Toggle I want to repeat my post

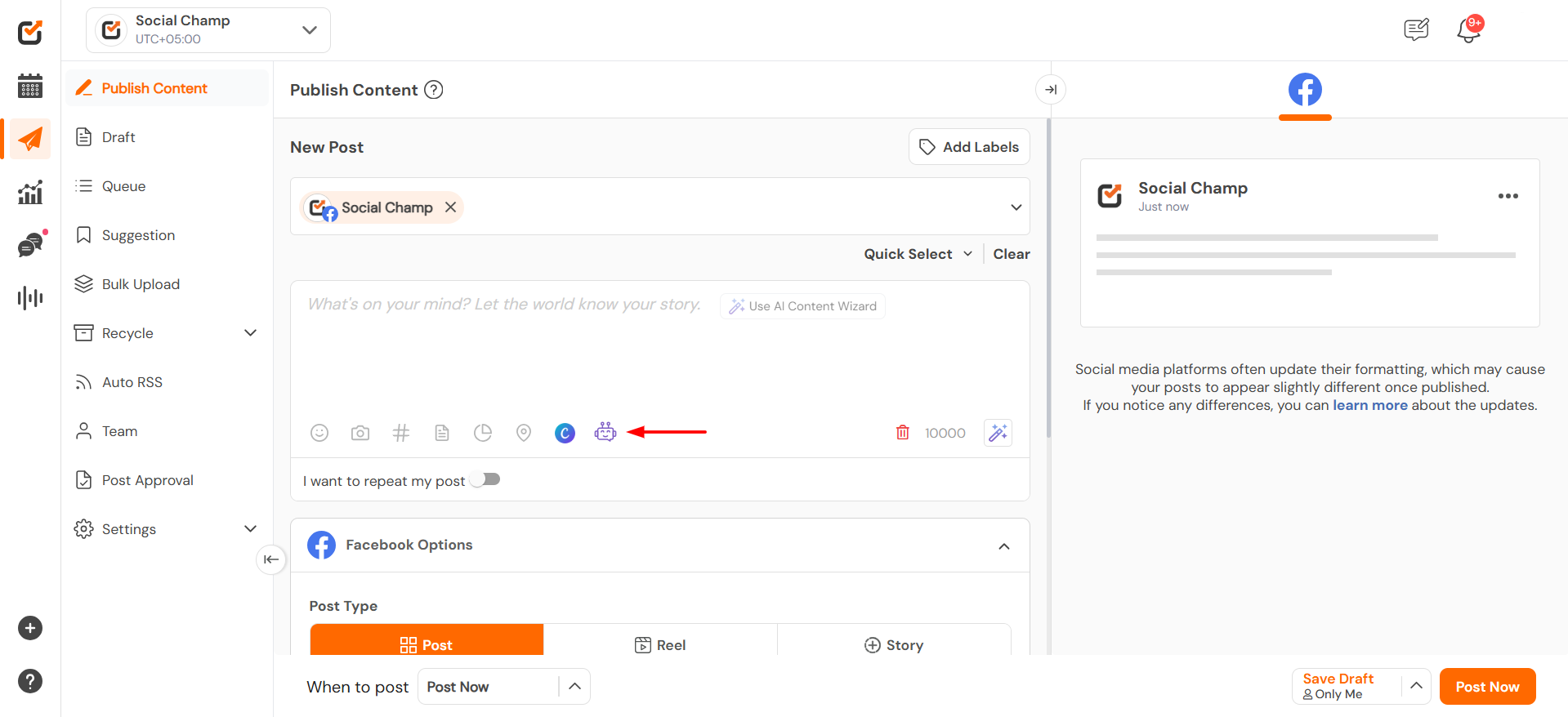click(x=485, y=479)
